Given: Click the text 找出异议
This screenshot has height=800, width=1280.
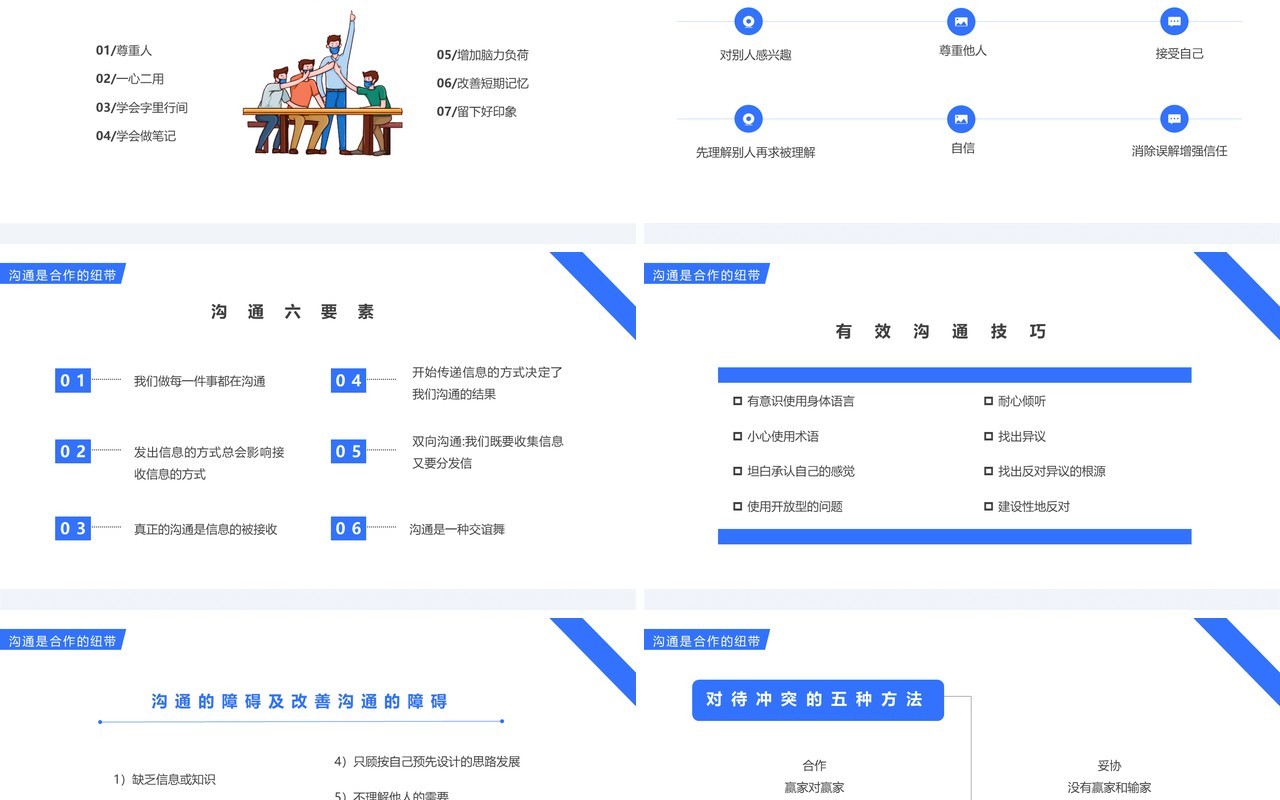Looking at the screenshot, I should 1022,436.
